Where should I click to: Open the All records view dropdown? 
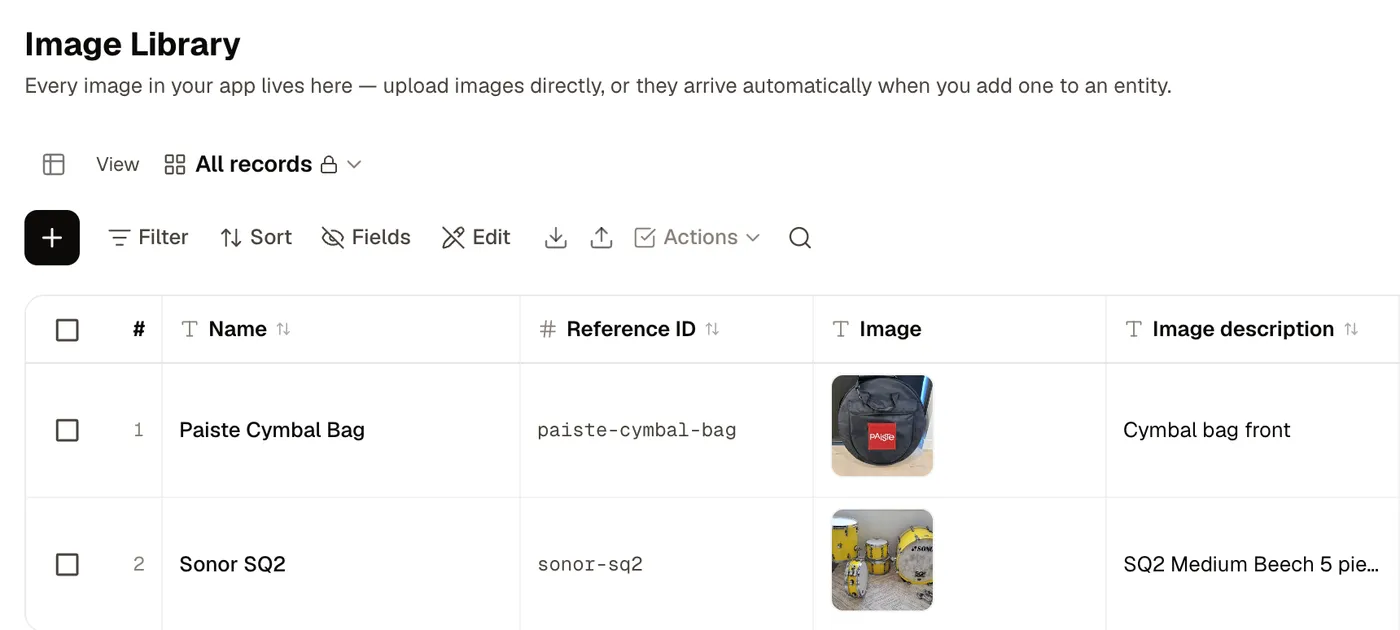pos(263,164)
